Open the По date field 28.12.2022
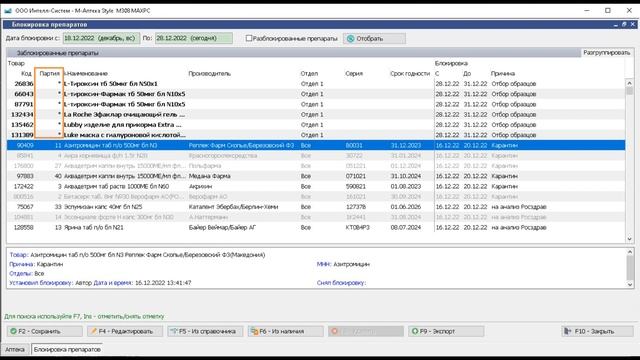This screenshot has height=360, width=640. coord(193,38)
